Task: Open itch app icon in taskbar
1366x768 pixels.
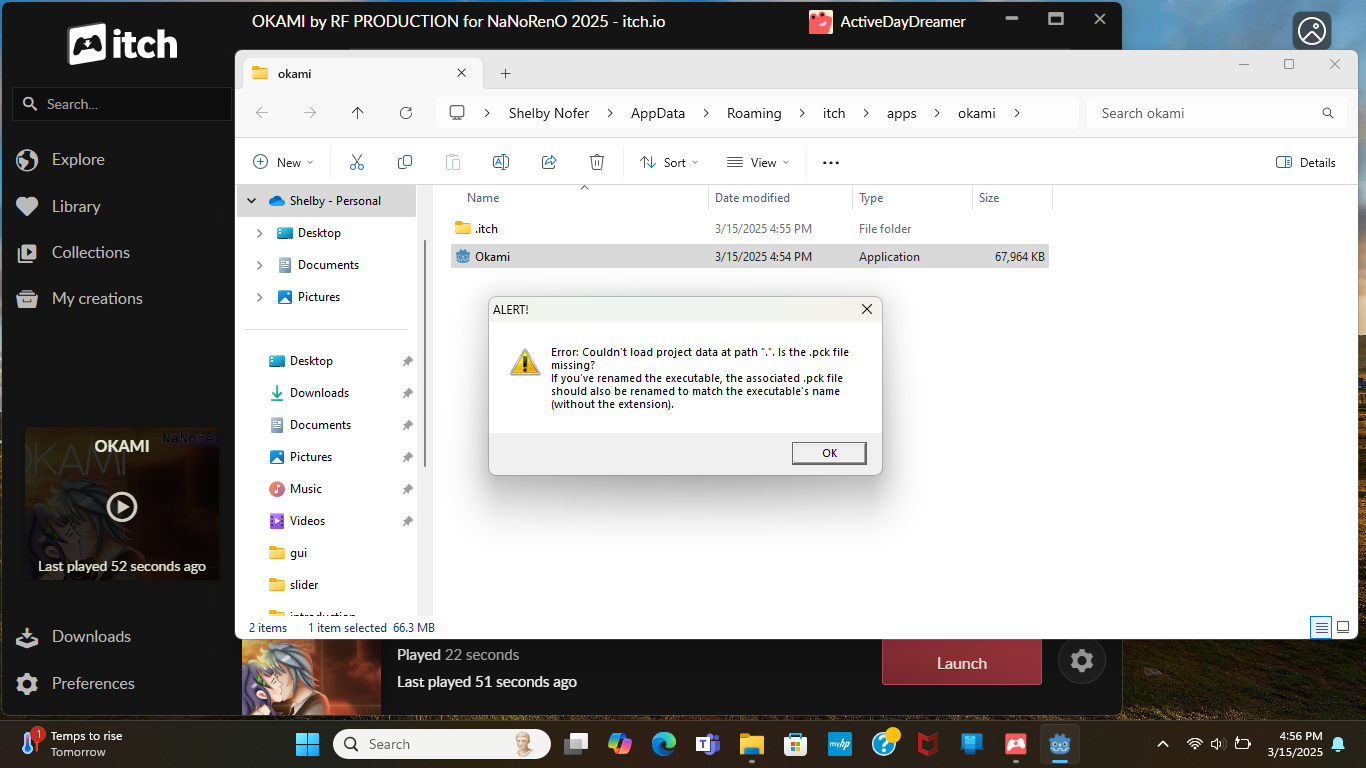Action: 1015,744
